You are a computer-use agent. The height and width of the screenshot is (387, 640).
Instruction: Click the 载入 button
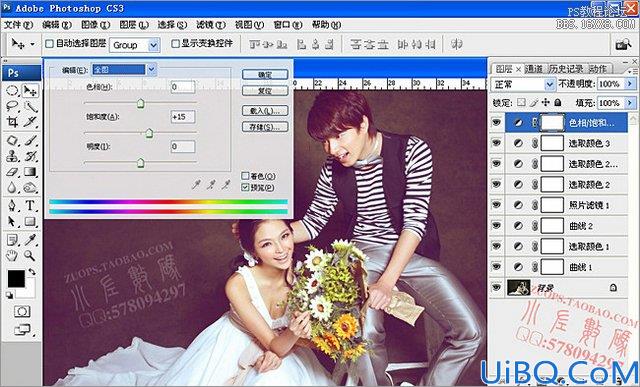click(x=265, y=111)
